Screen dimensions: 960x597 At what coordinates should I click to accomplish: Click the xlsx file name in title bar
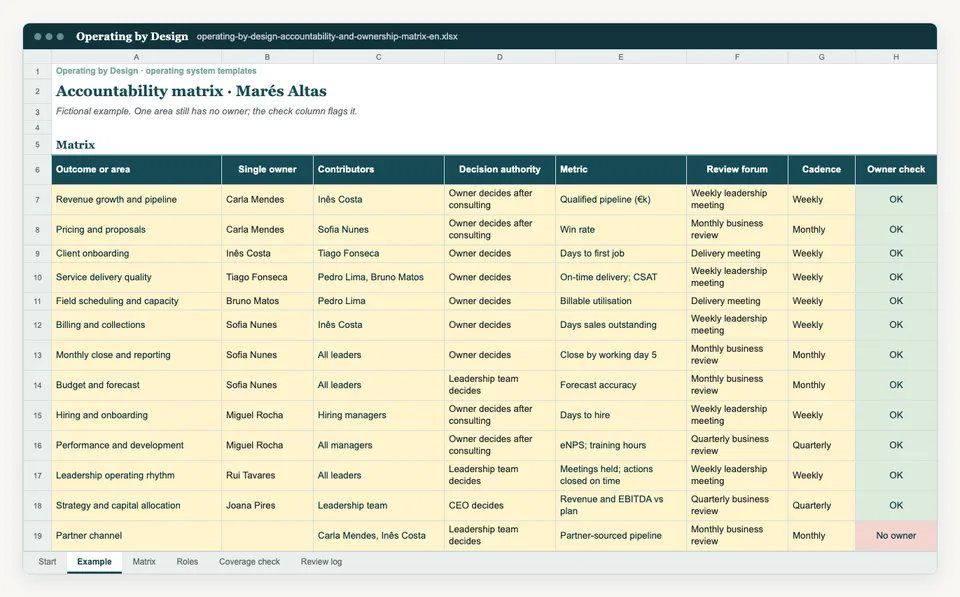point(327,37)
